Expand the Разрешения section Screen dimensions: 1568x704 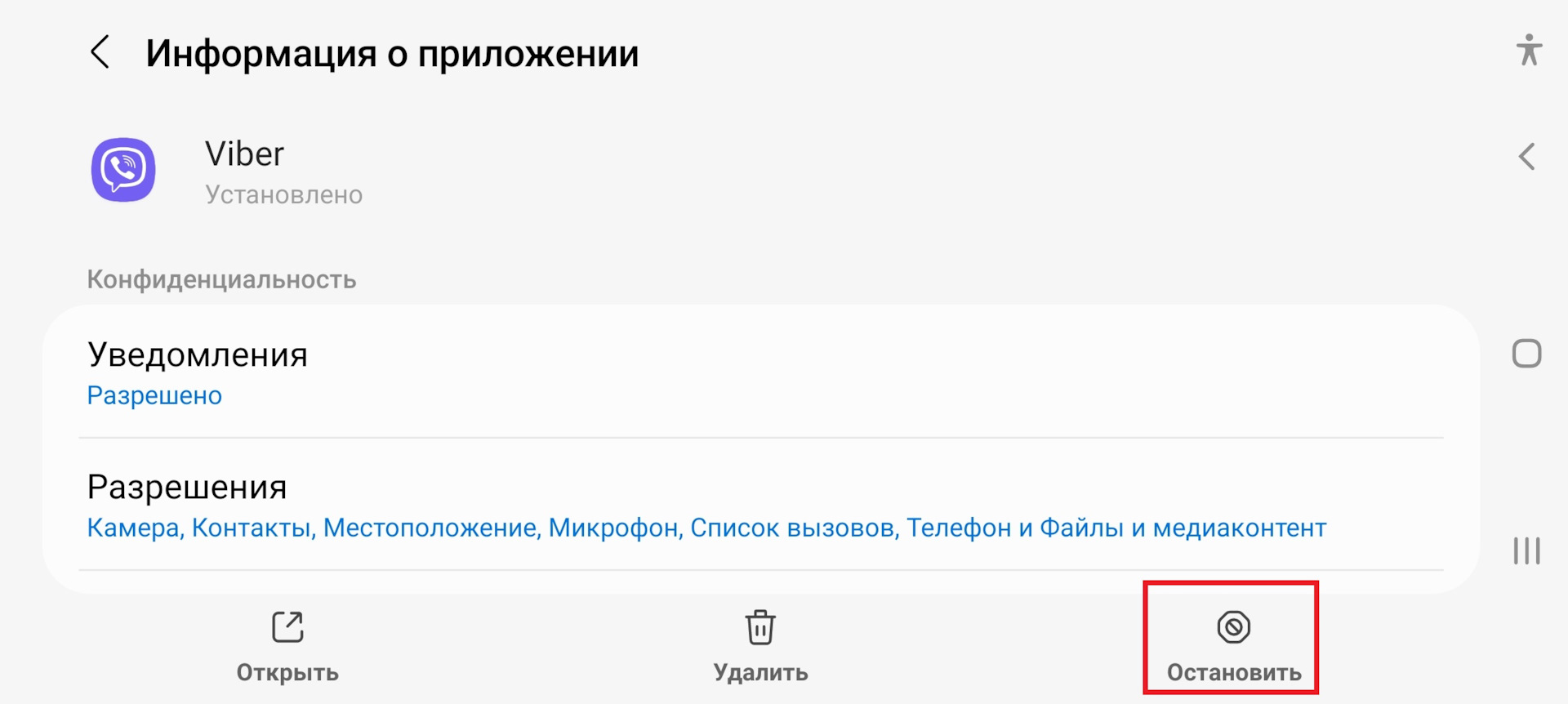point(186,487)
